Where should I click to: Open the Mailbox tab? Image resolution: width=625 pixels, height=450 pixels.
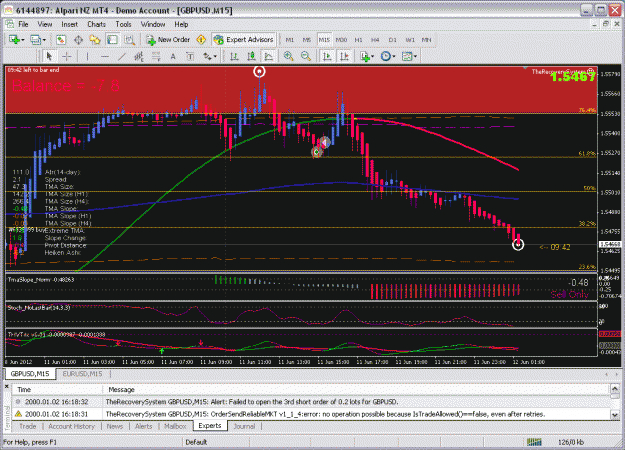pyautogui.click(x=175, y=426)
